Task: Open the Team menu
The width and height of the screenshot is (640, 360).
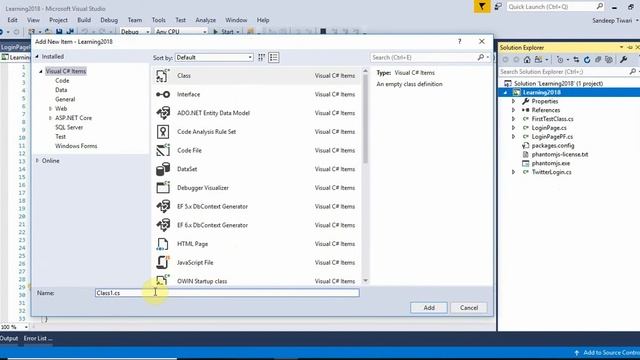Action: click(135, 20)
